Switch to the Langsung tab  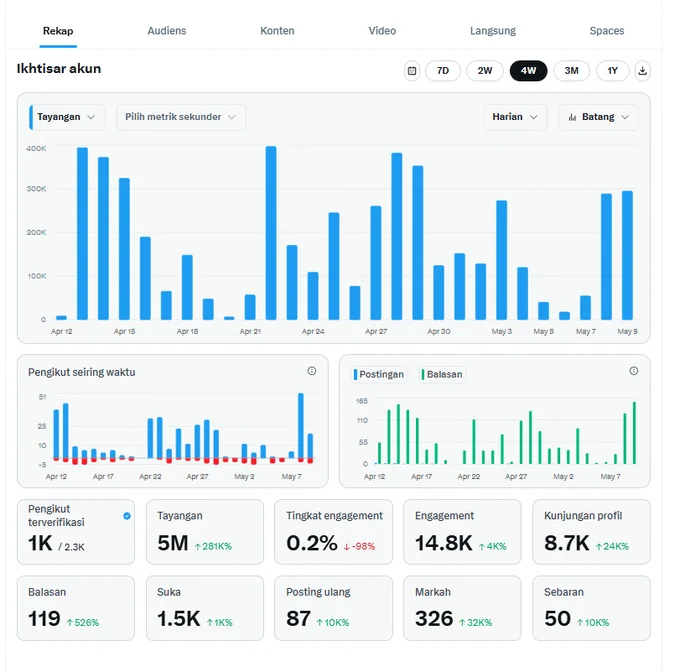coord(493,31)
